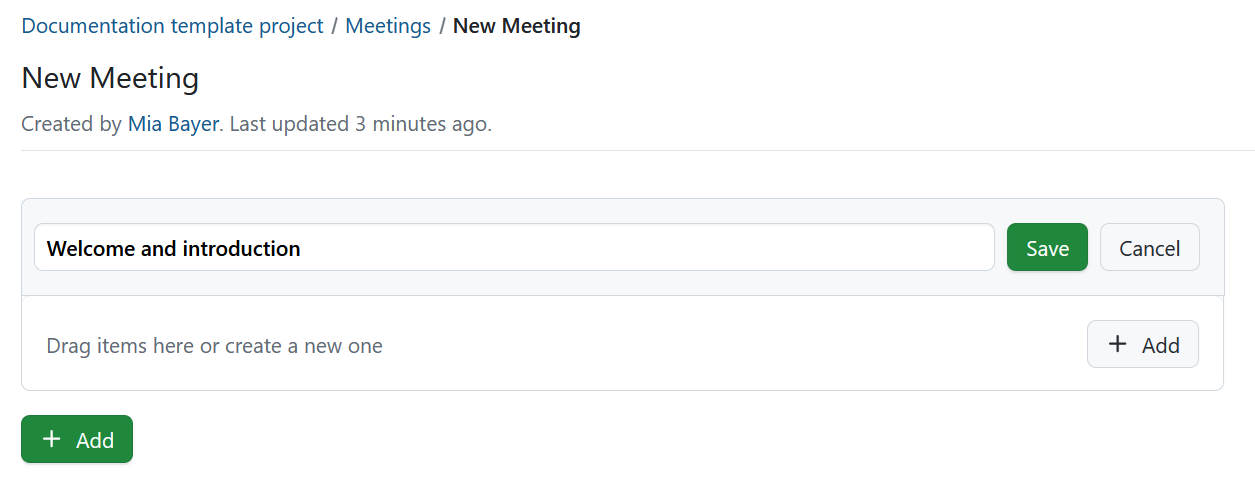Image resolution: width=1255 pixels, height=478 pixels.
Task: Click the word 'Add' on the gray button
Action: click(x=1160, y=346)
